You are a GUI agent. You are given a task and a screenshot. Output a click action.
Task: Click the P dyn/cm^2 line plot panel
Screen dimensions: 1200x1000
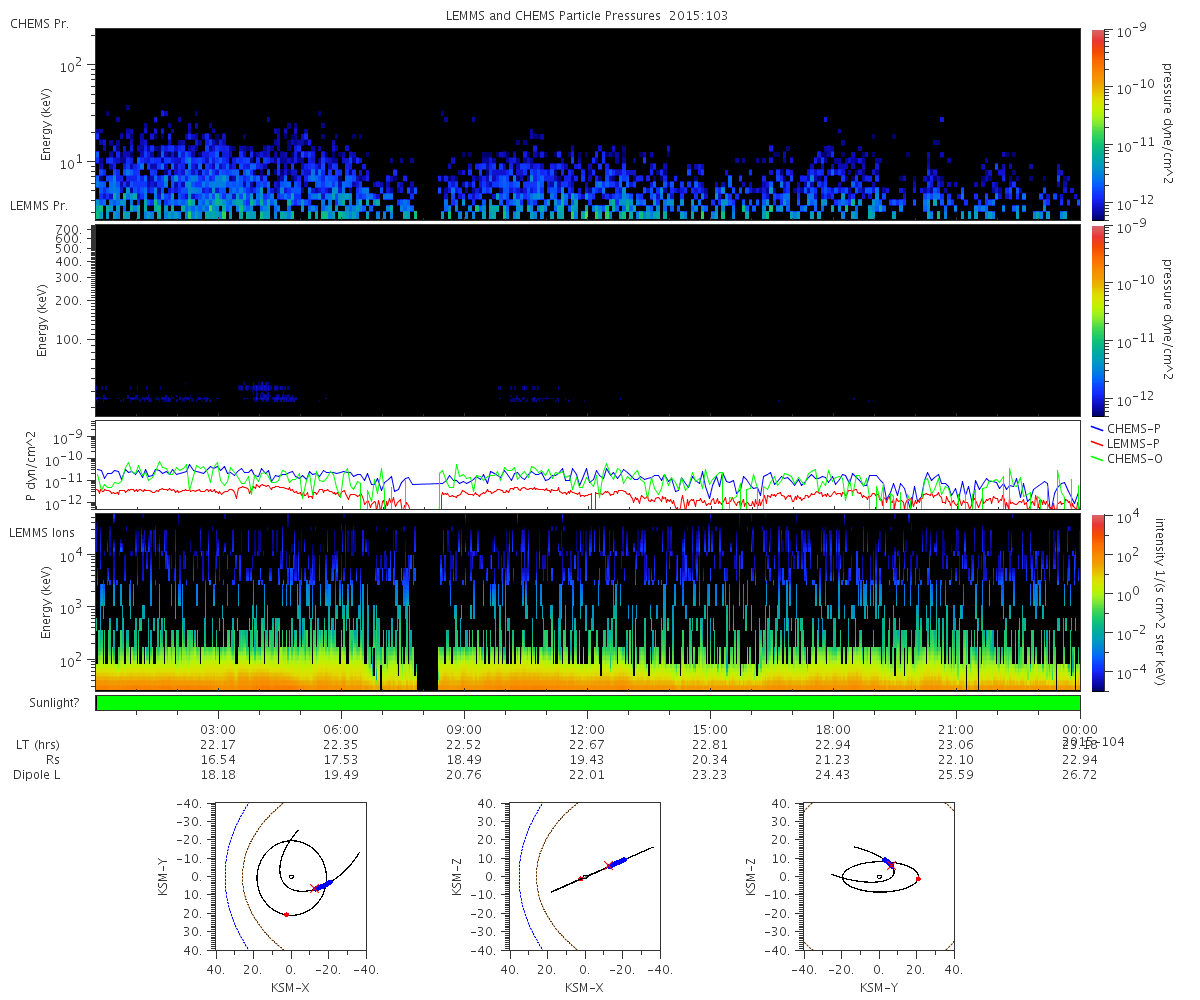click(x=588, y=465)
